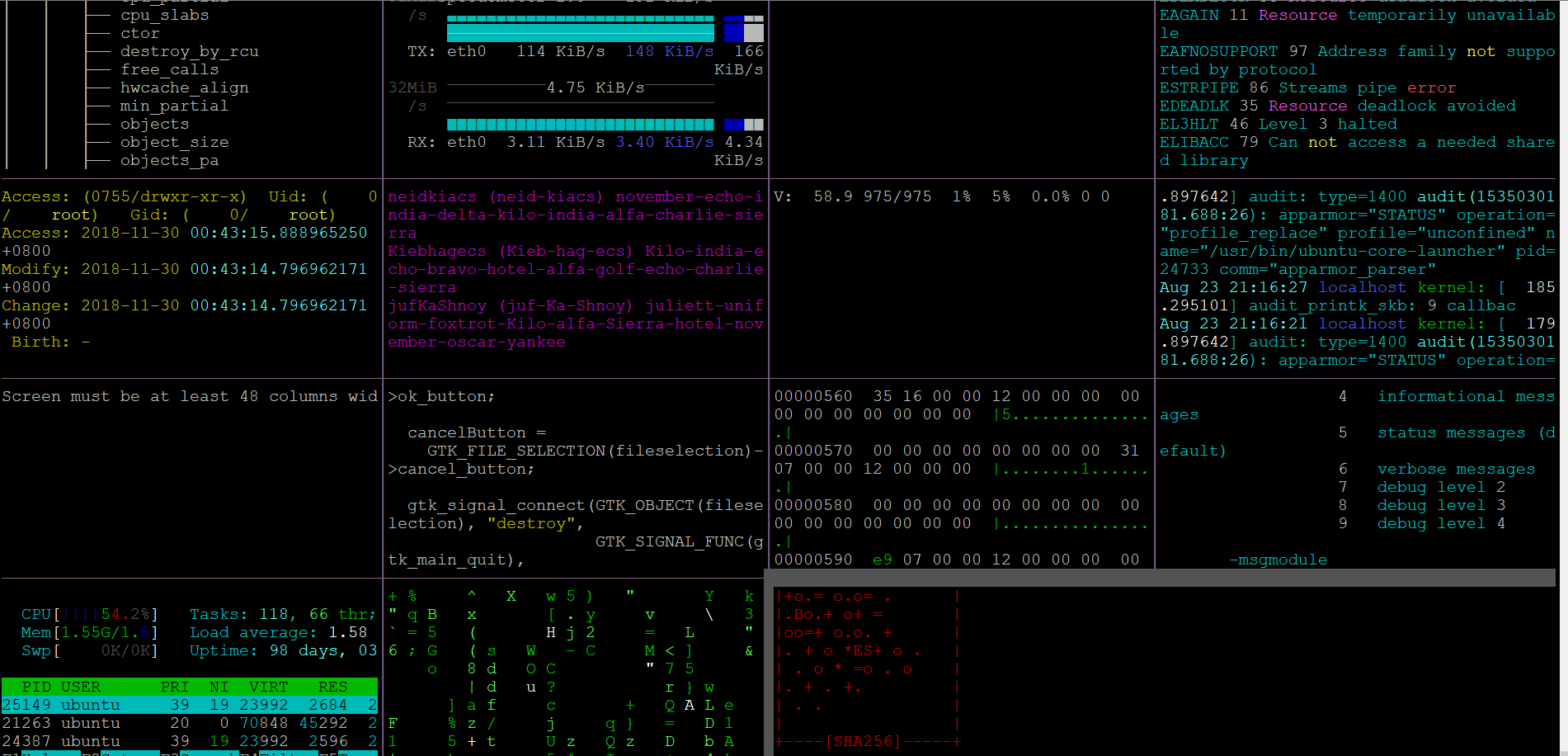Click the Access permissions (0755/drwxr-xr-x) value

[x=164, y=196]
